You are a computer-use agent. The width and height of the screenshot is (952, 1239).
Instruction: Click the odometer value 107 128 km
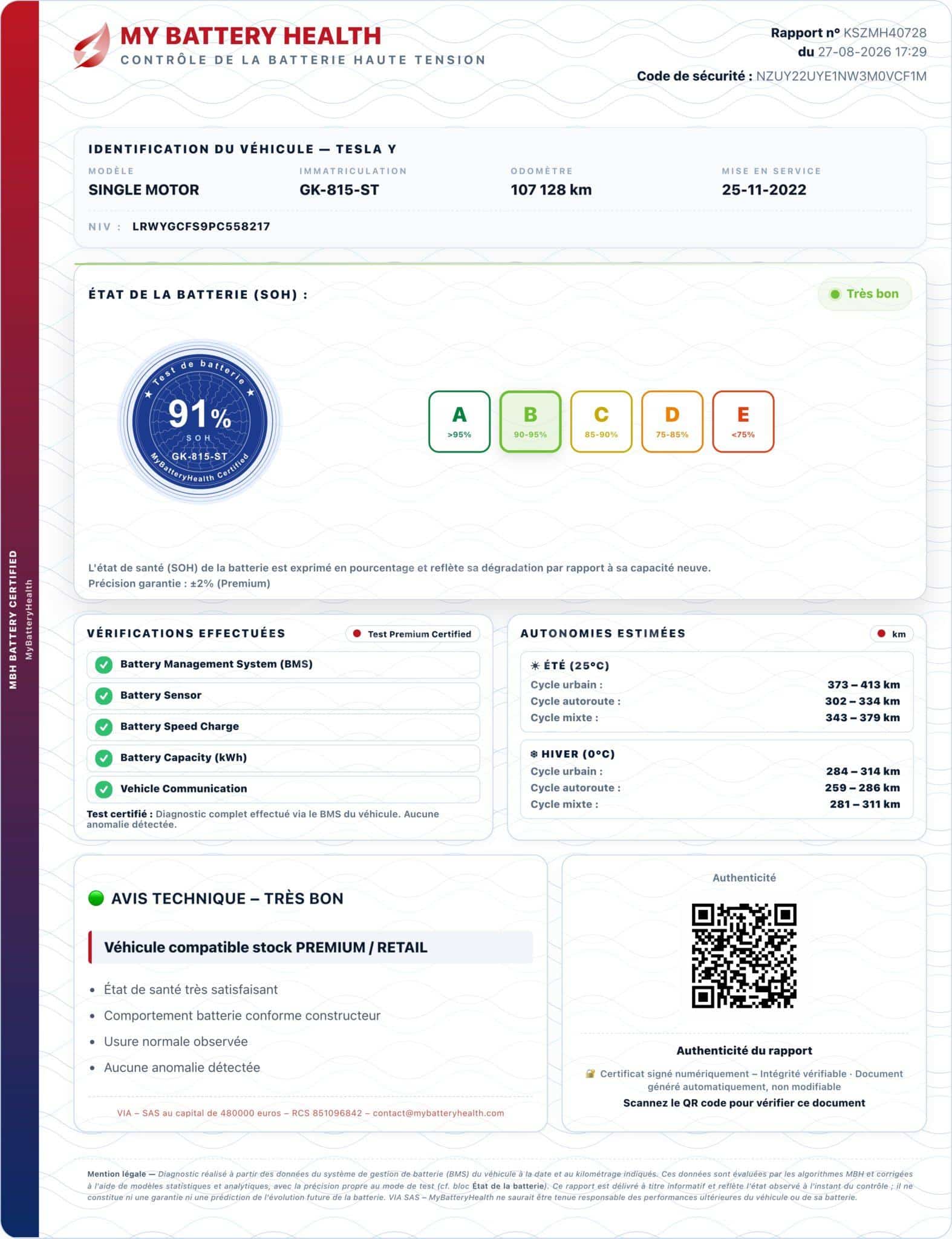click(551, 190)
